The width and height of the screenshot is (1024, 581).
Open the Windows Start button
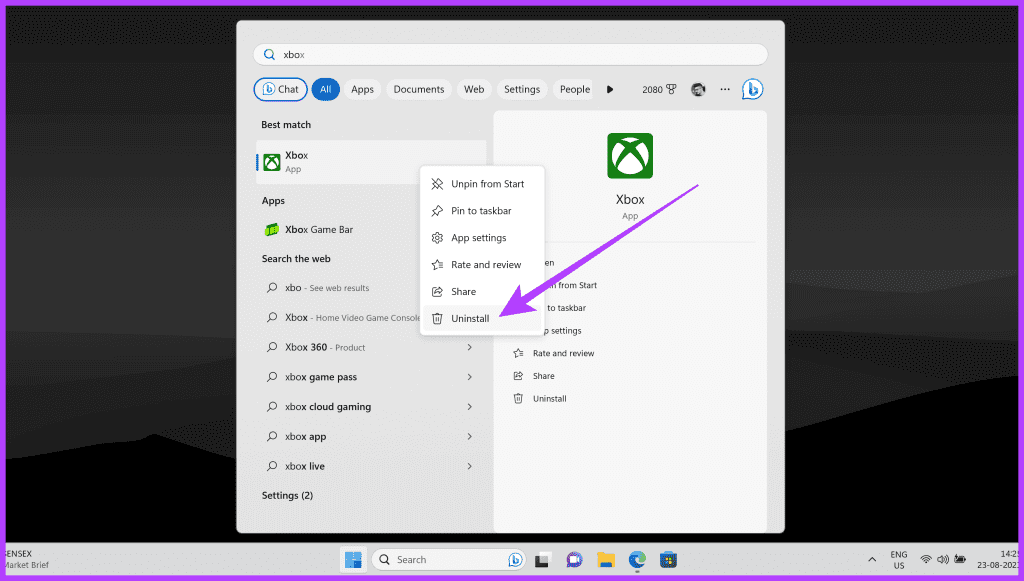(353, 559)
